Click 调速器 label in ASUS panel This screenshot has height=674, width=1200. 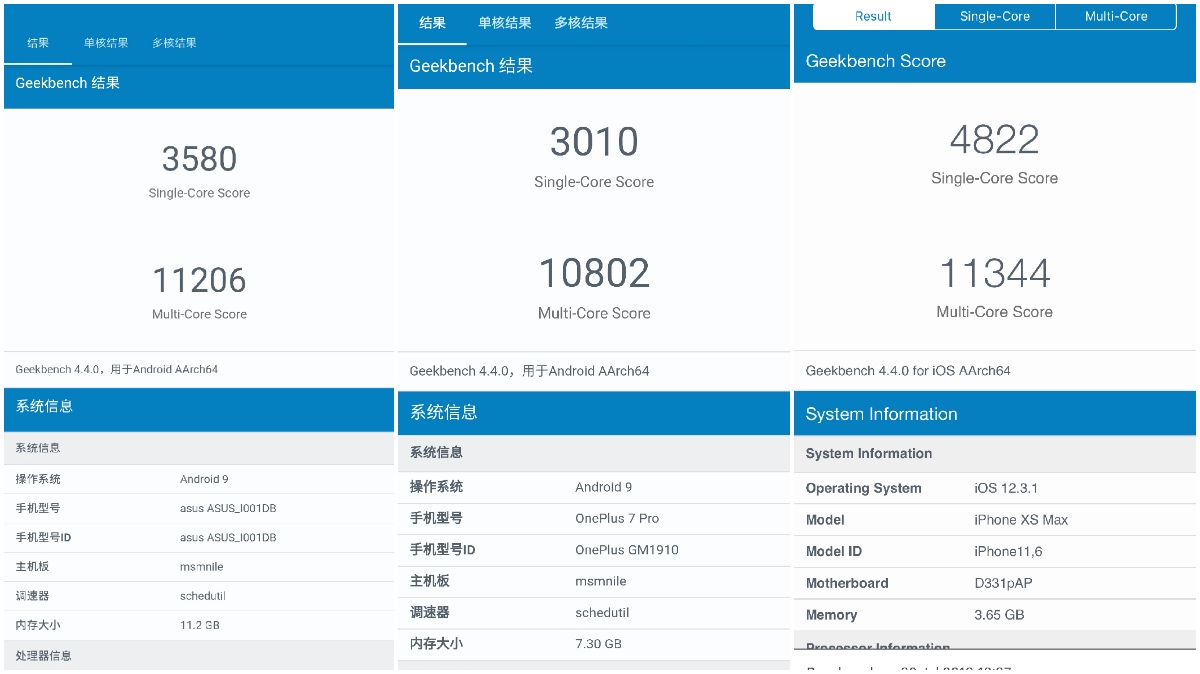pos(33,596)
